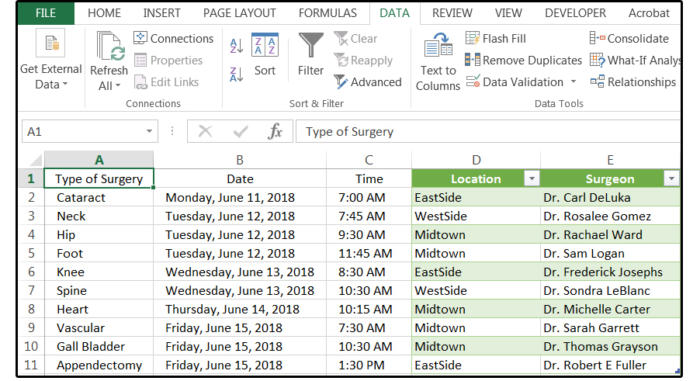Select column A header

pos(99,159)
